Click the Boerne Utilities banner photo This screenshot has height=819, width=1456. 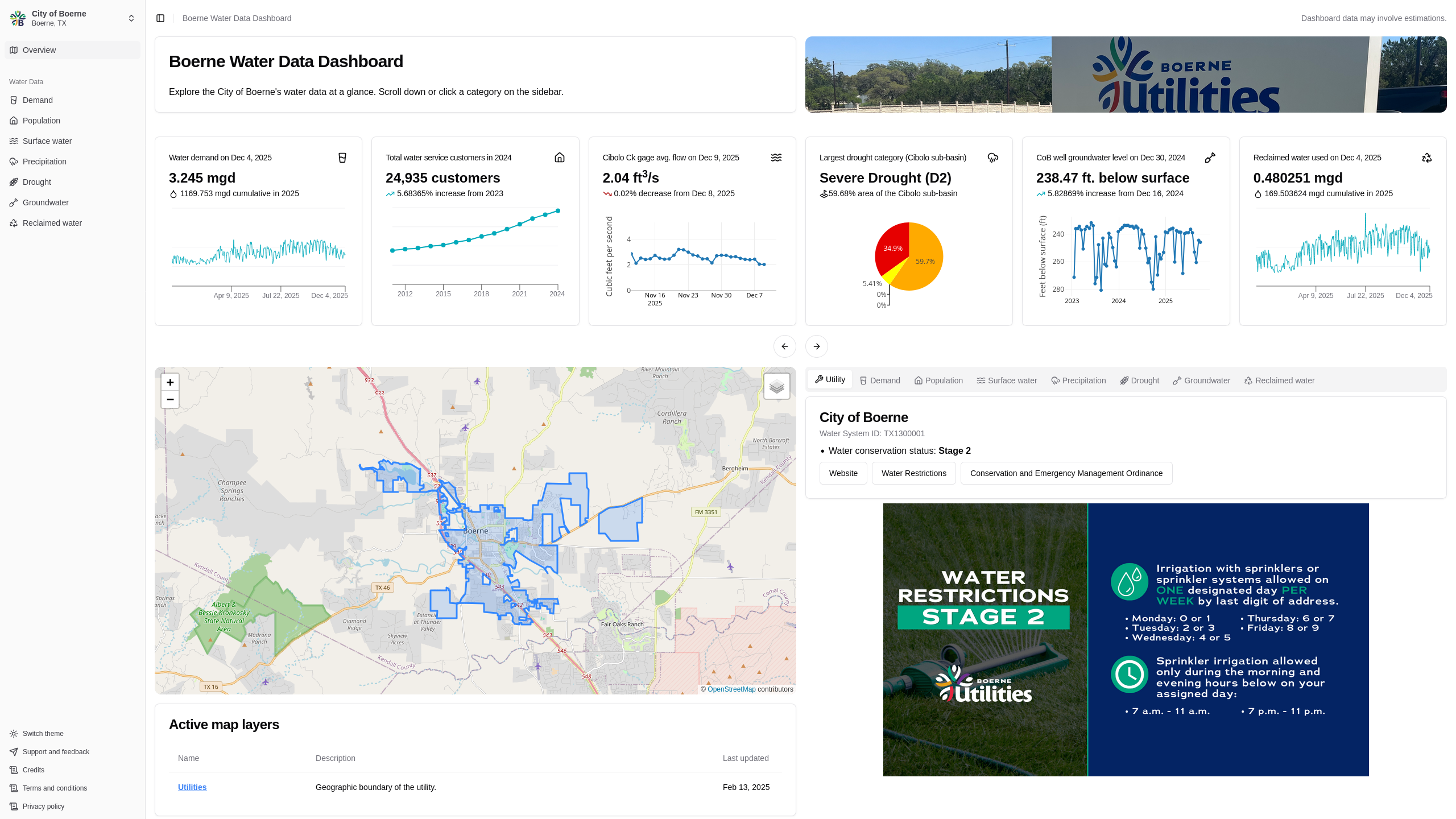pos(1126,75)
